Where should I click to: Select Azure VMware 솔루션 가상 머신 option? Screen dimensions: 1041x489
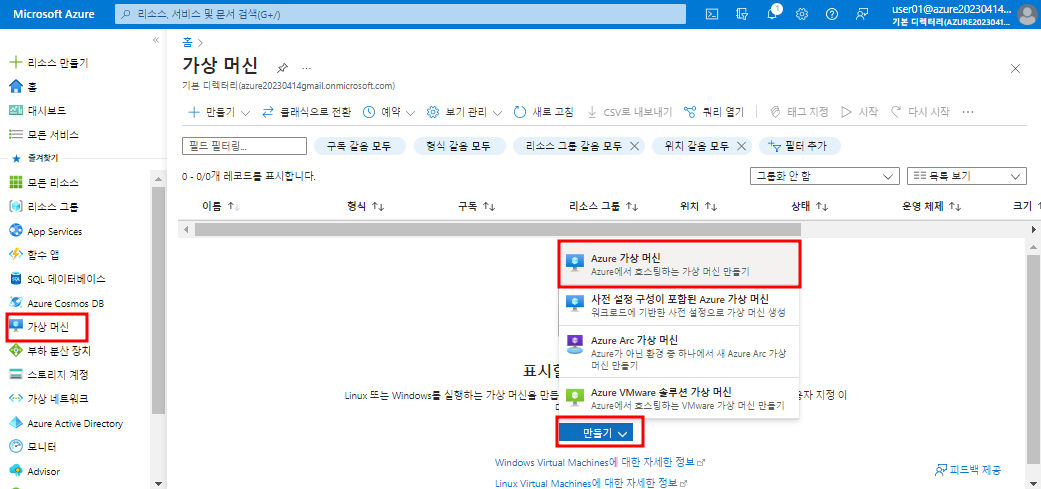pos(680,397)
